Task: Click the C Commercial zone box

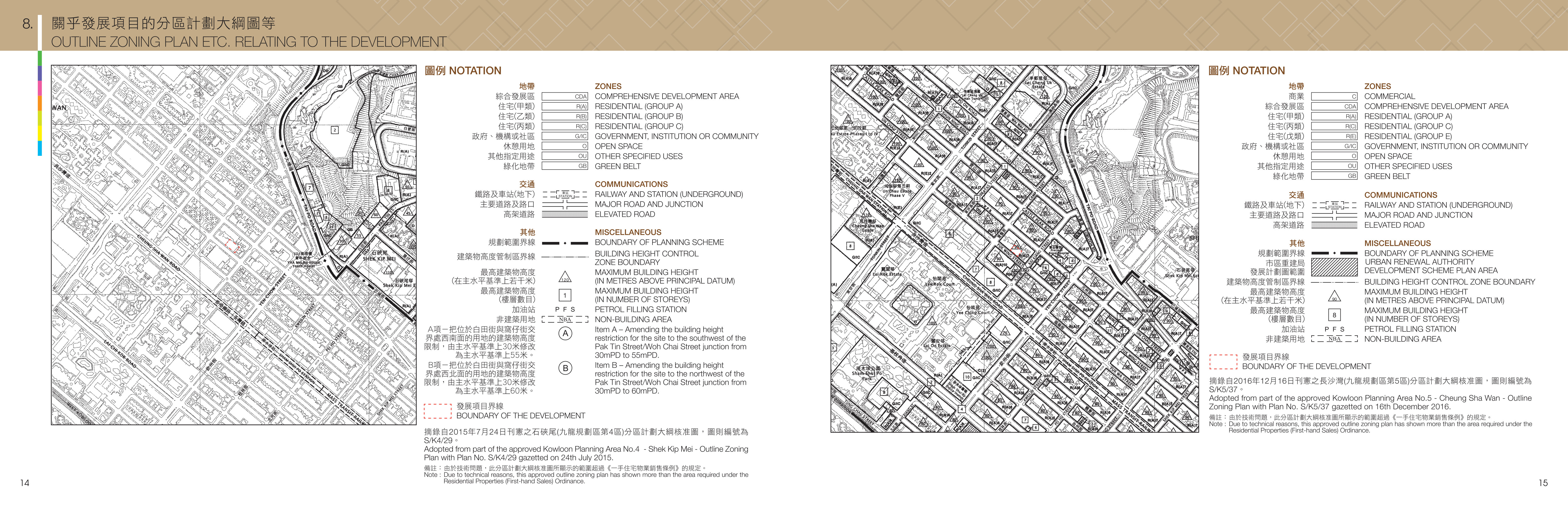Action: 1334,96
